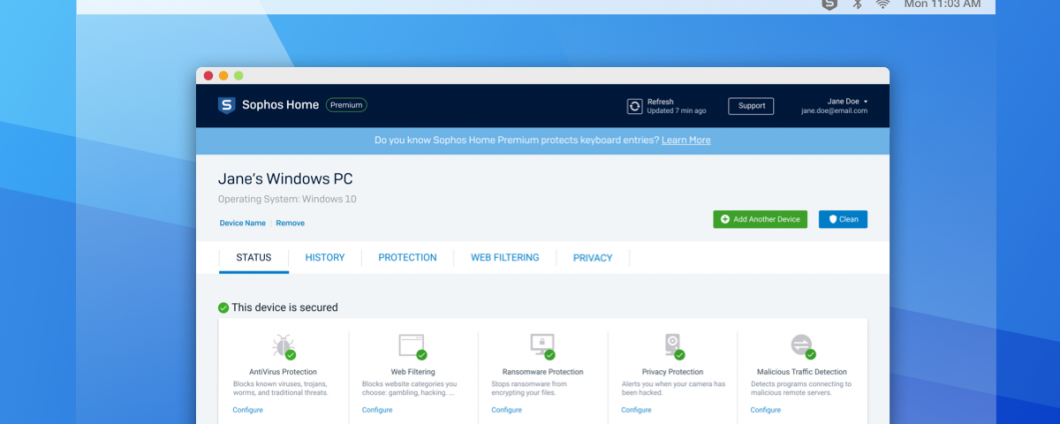The width and height of the screenshot is (1060, 424).
Task: Click the Sophos Home title text
Action: pyautogui.click(x=281, y=105)
